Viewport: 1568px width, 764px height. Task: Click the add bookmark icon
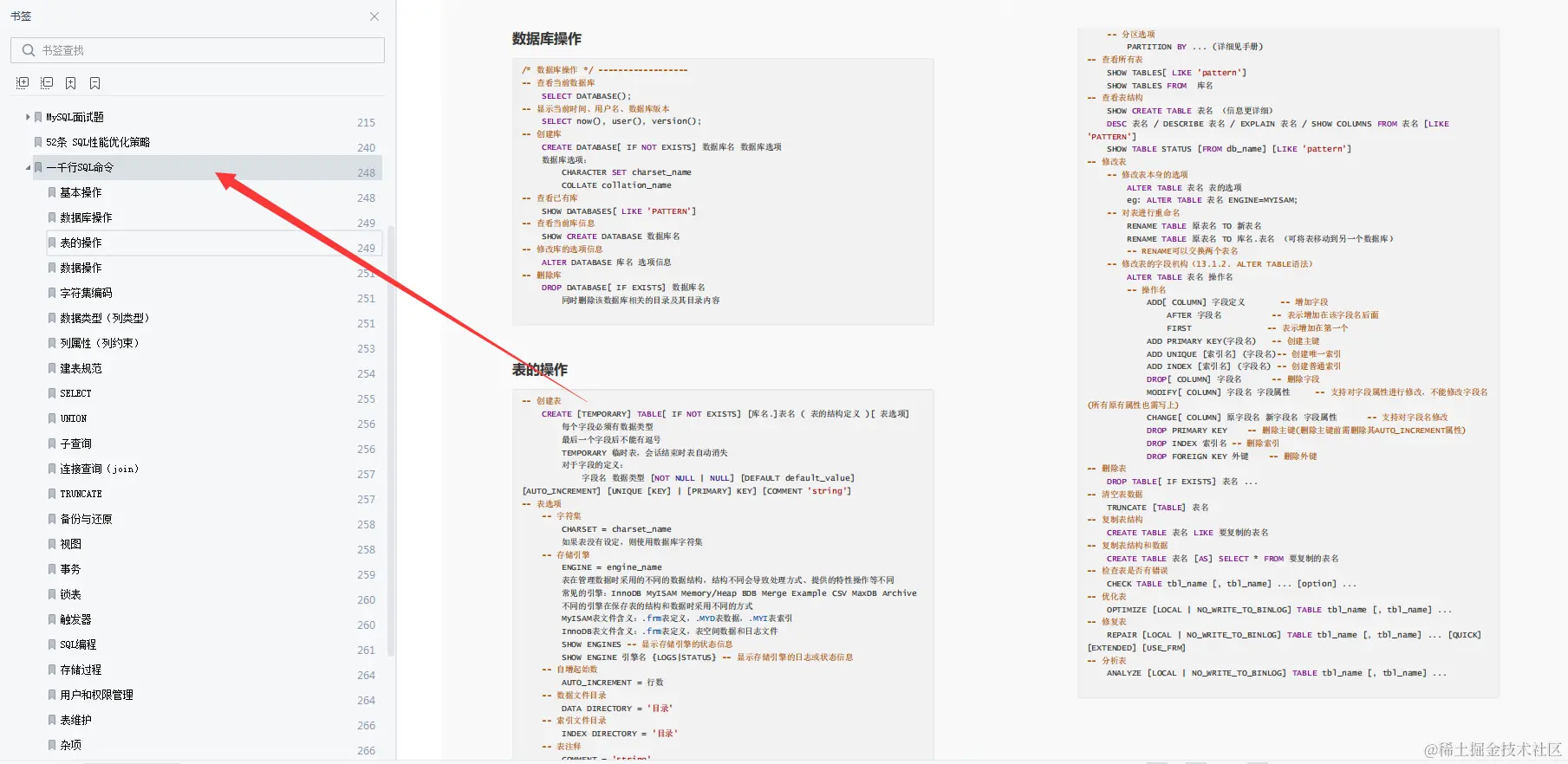coord(71,83)
